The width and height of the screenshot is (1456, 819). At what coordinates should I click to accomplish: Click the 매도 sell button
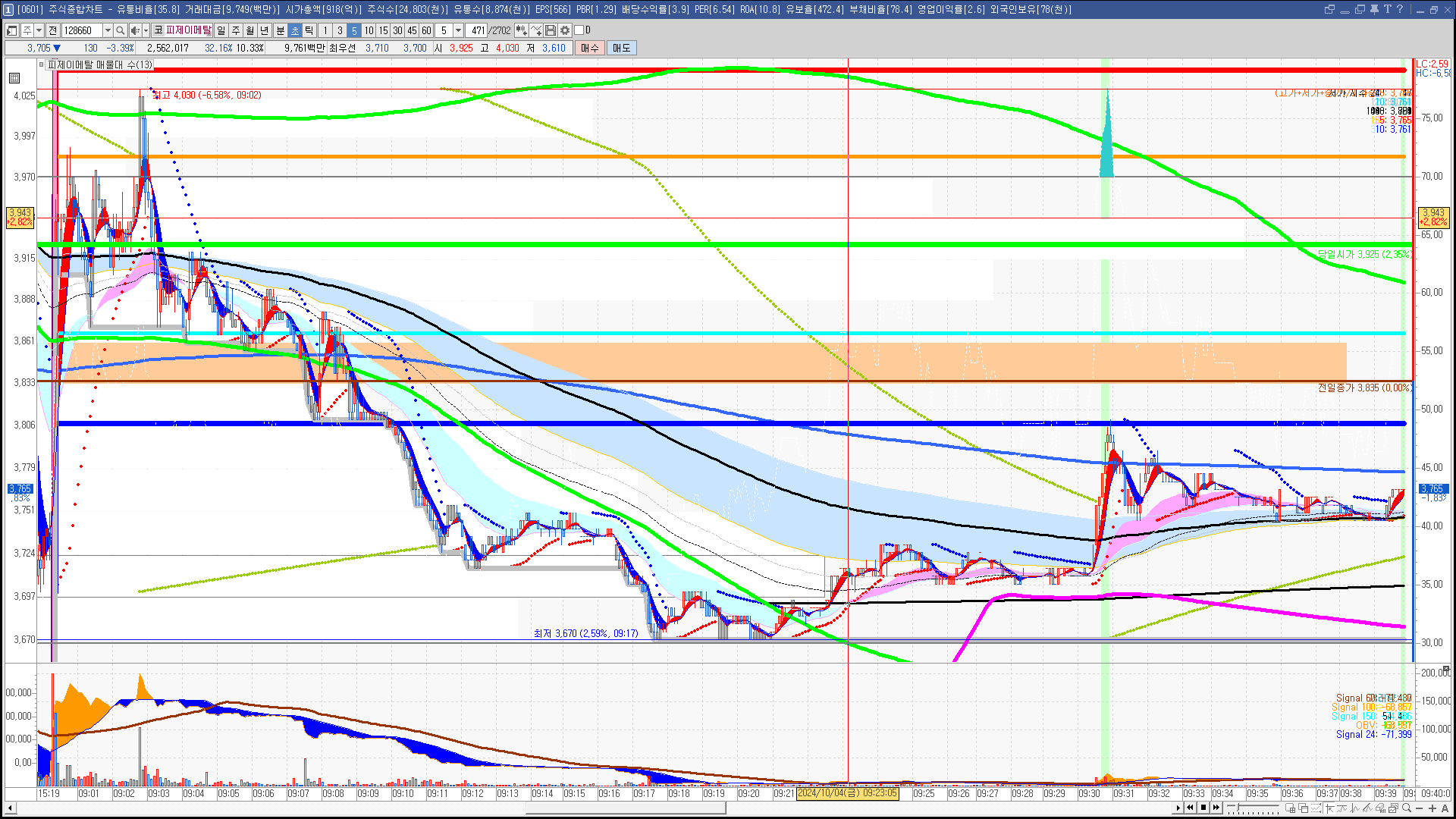click(621, 48)
